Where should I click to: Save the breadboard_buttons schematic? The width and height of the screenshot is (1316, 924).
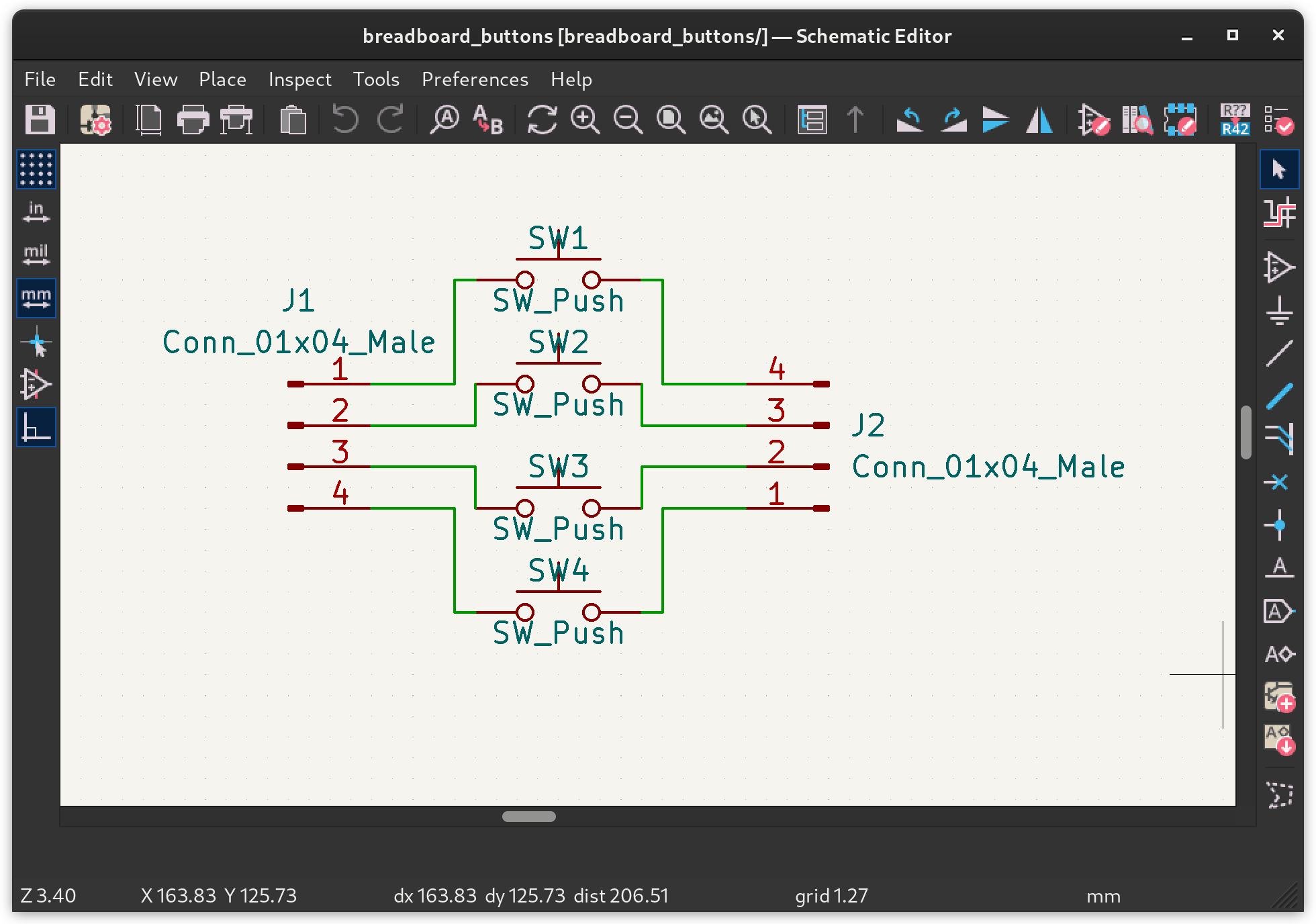pos(40,120)
